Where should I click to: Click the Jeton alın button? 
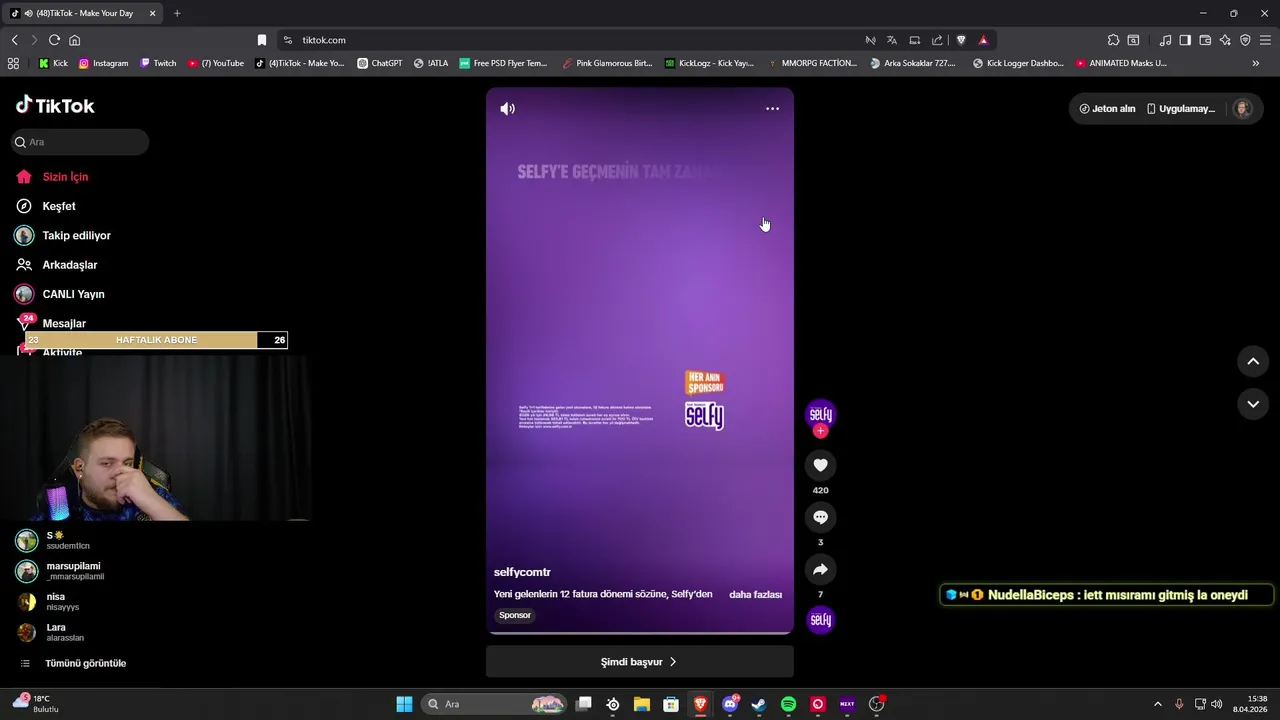tap(1108, 109)
